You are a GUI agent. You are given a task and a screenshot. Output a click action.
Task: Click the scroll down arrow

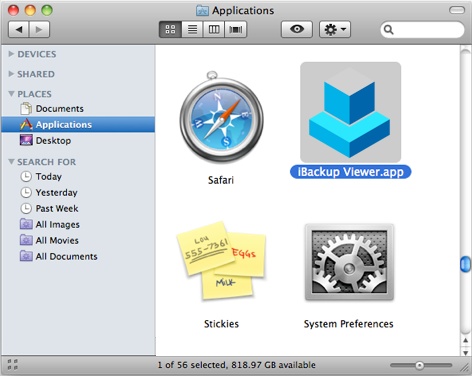point(465,352)
